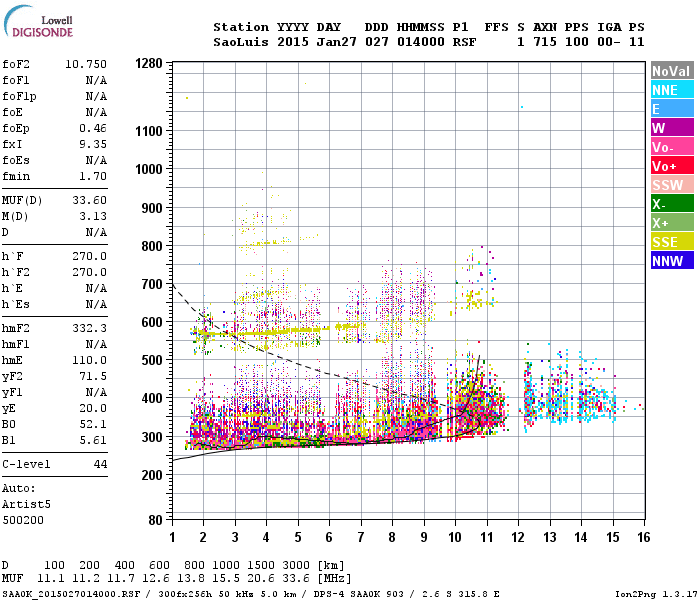Click the W purple legend swatch
Viewport: 700px width, 600px height.
pyautogui.click(x=672, y=128)
